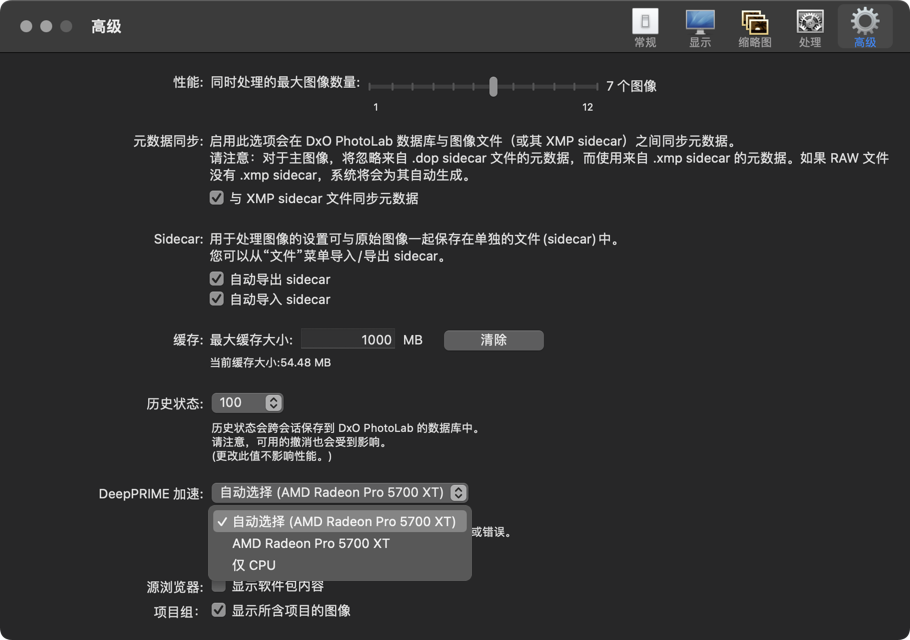Click the 7 个图像 value label
Viewport: 910px width, 640px height.
click(631, 86)
